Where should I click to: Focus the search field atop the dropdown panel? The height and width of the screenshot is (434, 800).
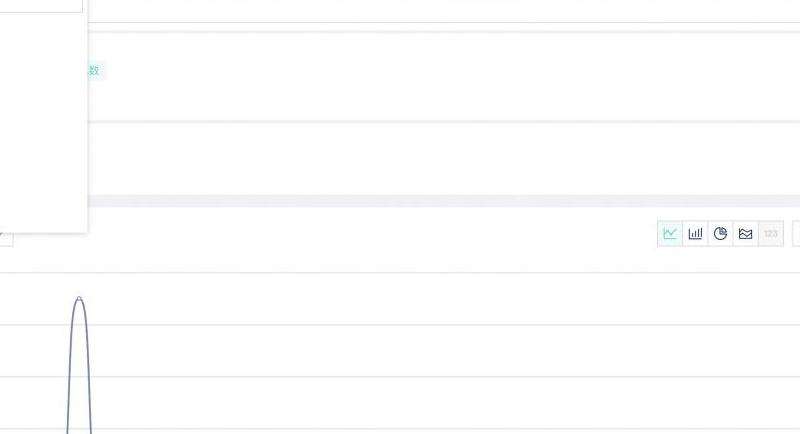click(40, 5)
